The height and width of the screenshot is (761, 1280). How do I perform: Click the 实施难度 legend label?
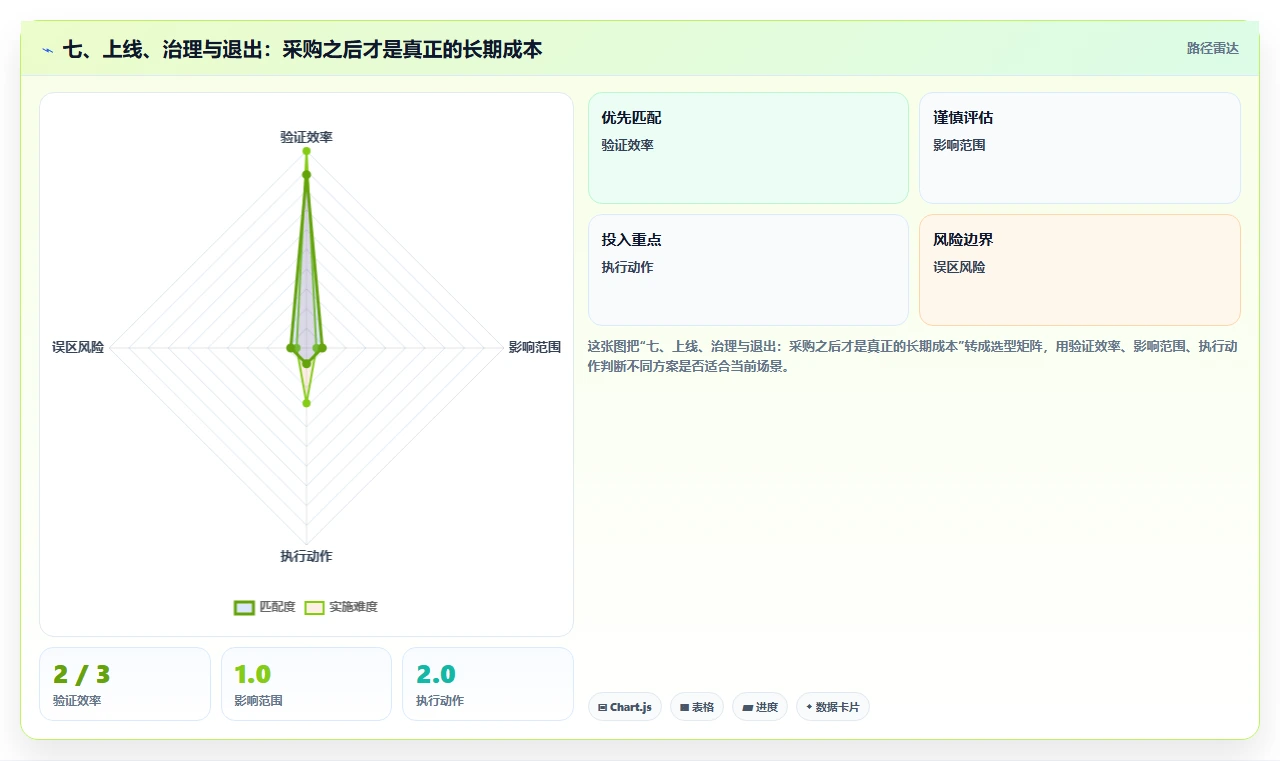353,607
